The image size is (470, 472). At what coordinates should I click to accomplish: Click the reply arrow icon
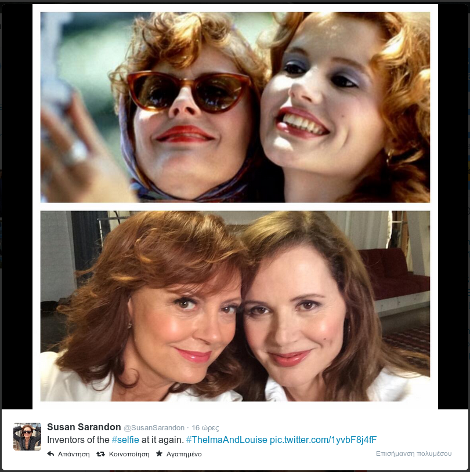click(51, 454)
